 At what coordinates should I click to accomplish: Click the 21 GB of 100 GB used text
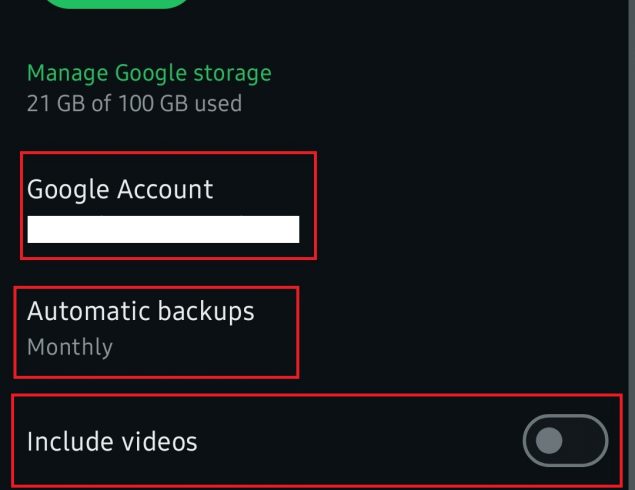pyautogui.click(x=134, y=102)
